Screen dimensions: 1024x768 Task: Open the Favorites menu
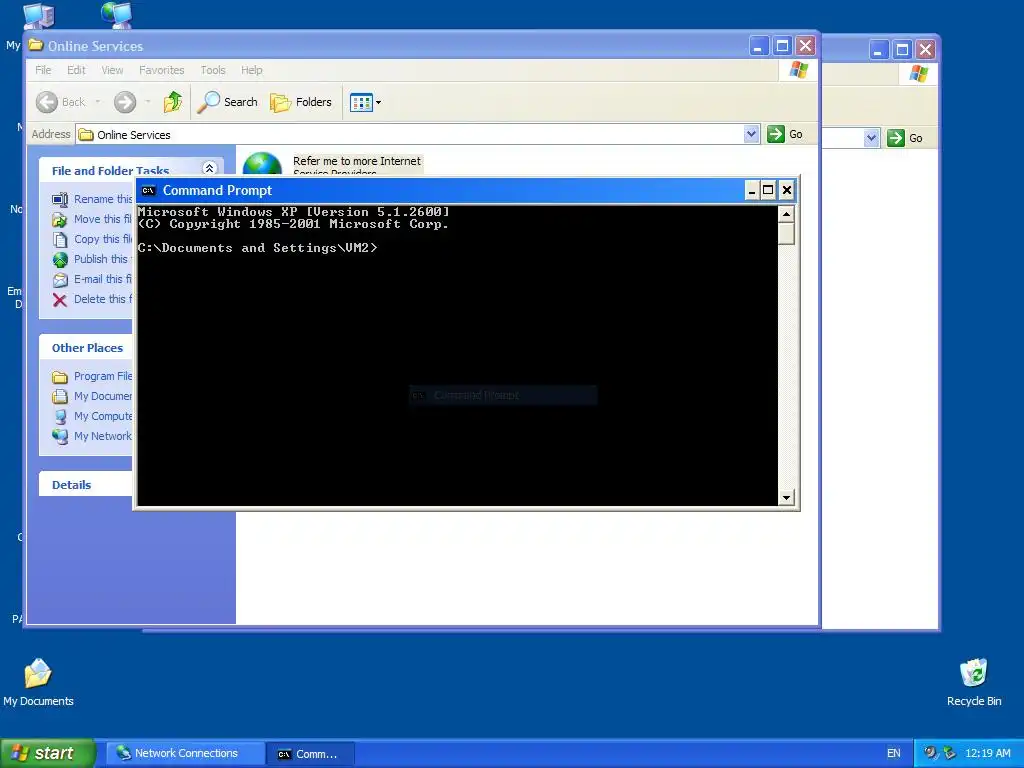click(161, 70)
